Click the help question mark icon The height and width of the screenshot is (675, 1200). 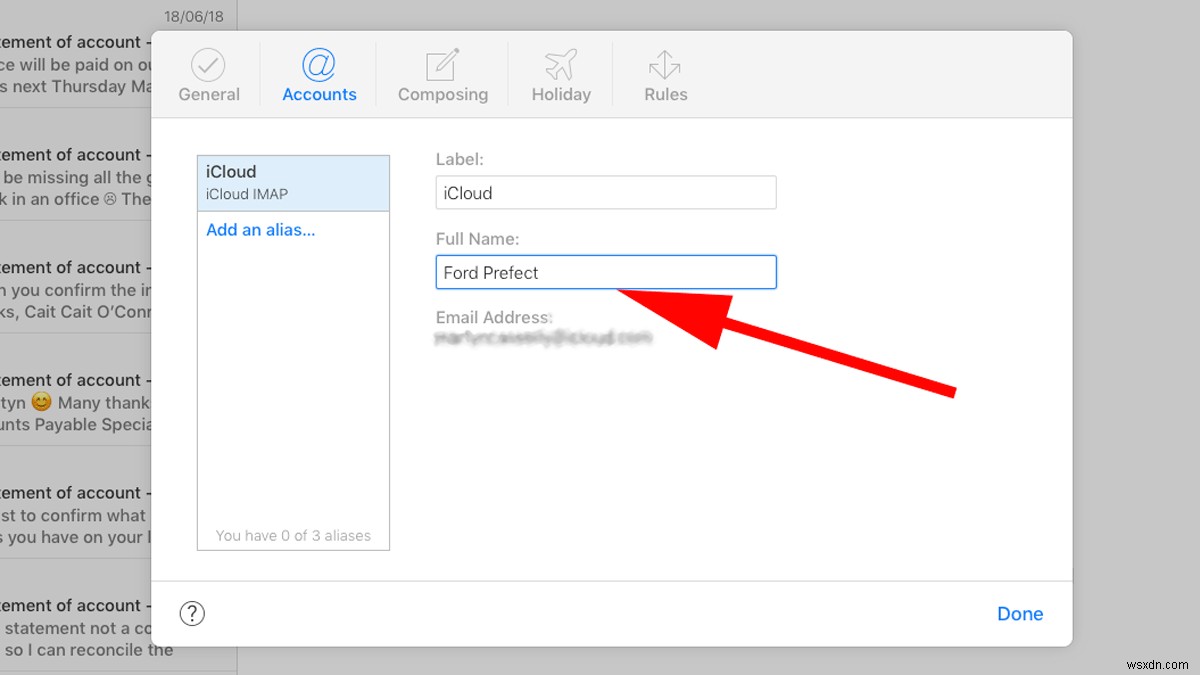pos(192,613)
